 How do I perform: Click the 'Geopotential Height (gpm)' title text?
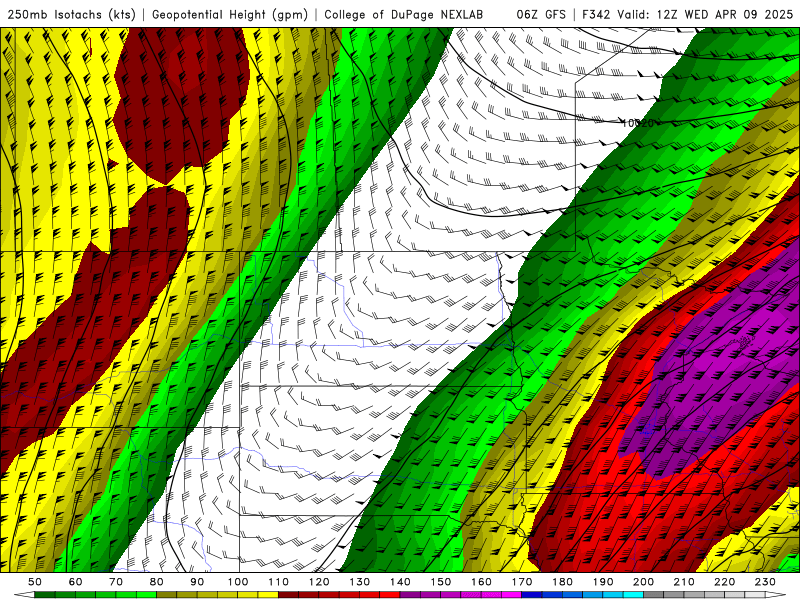coord(230,14)
